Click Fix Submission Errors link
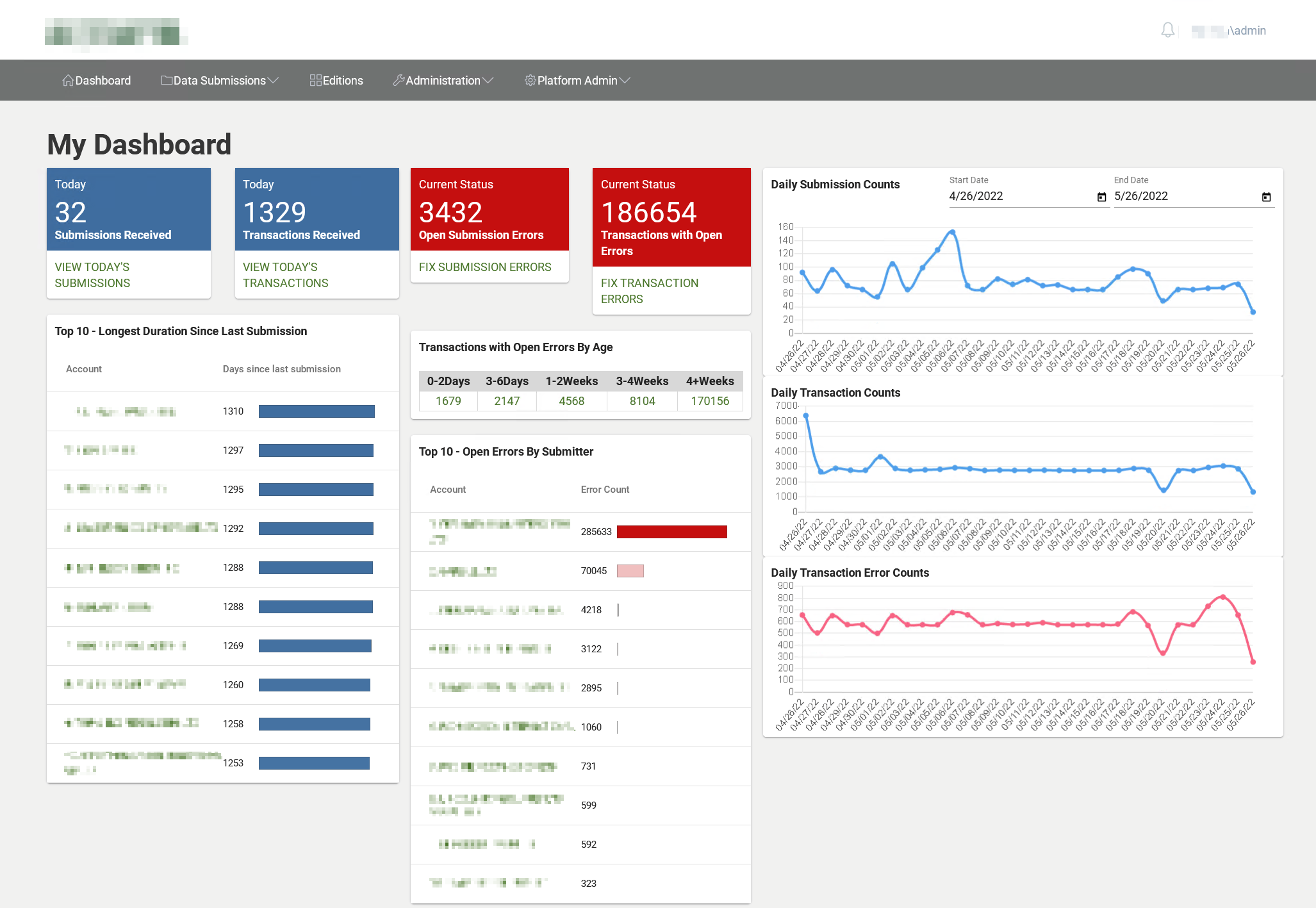This screenshot has width=1316, height=908. 484,267
